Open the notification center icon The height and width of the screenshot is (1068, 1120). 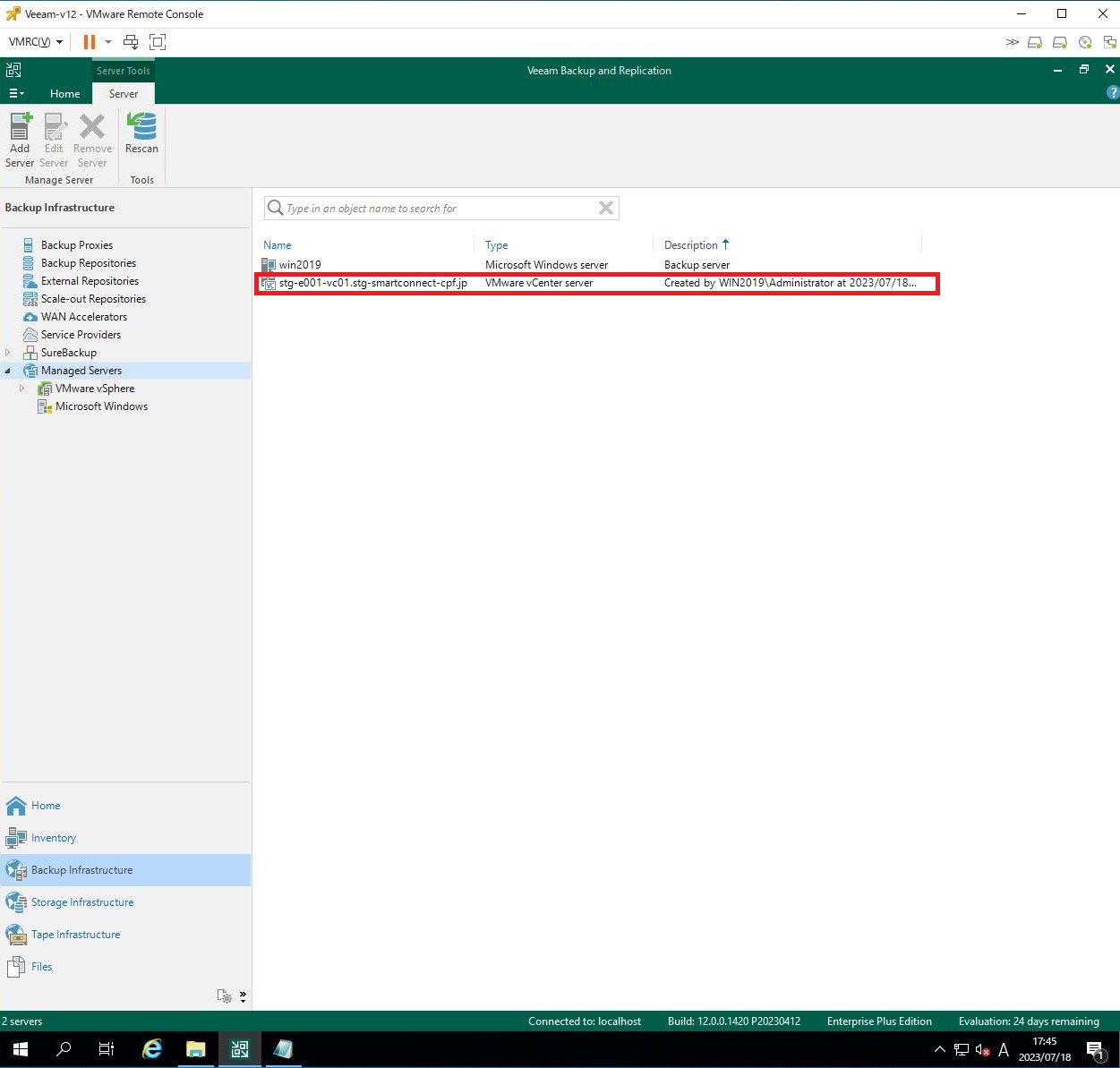coord(1097,1049)
